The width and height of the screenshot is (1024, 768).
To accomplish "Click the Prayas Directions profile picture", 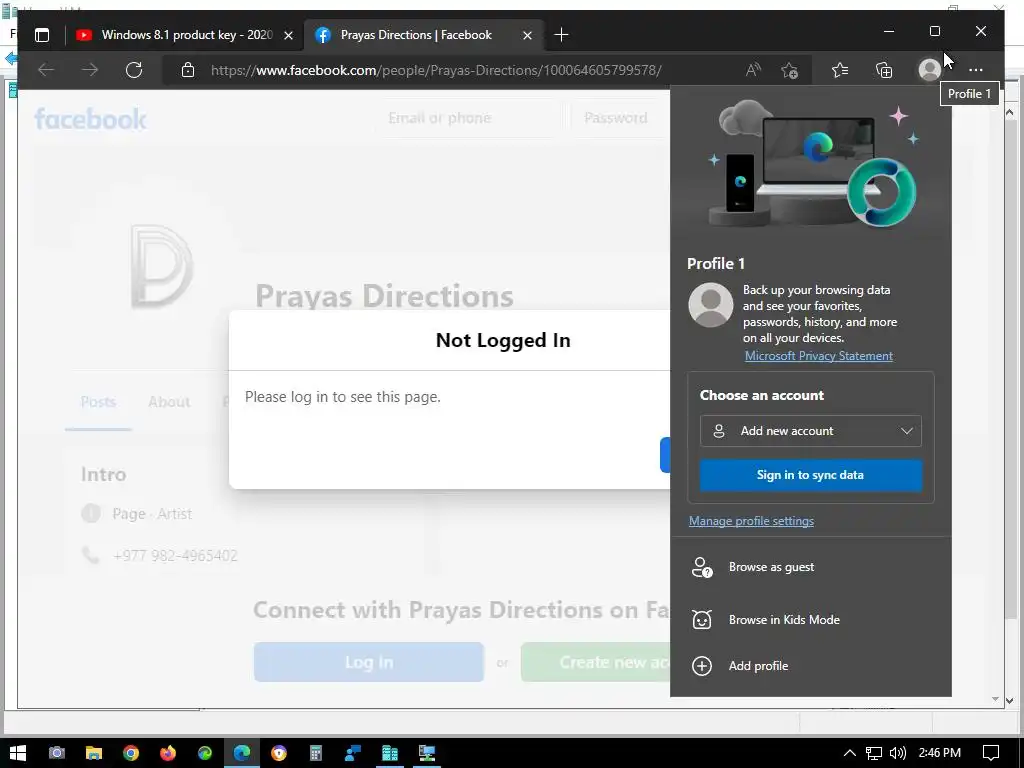I will (x=159, y=266).
